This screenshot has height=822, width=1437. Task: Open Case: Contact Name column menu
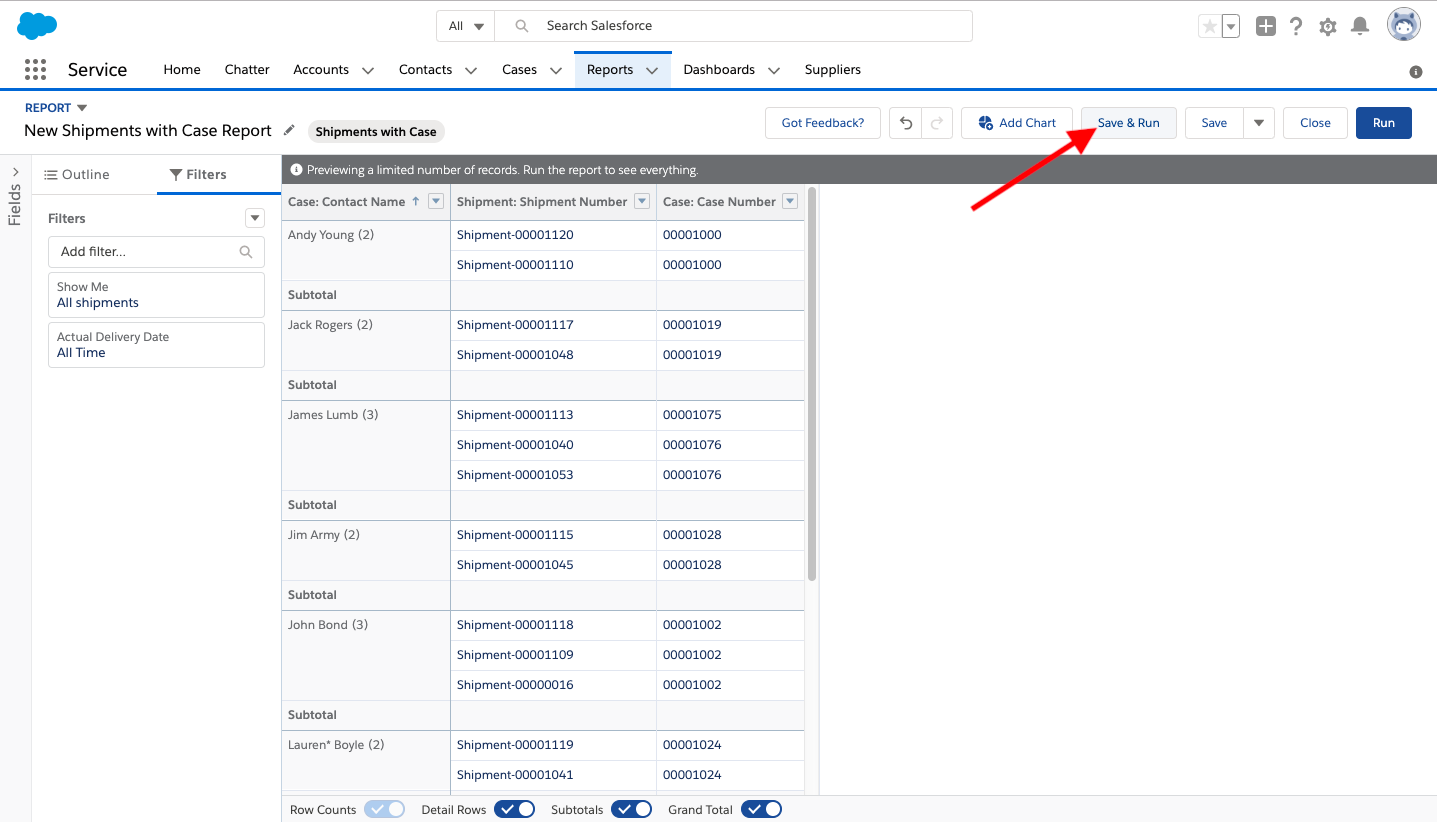[436, 201]
